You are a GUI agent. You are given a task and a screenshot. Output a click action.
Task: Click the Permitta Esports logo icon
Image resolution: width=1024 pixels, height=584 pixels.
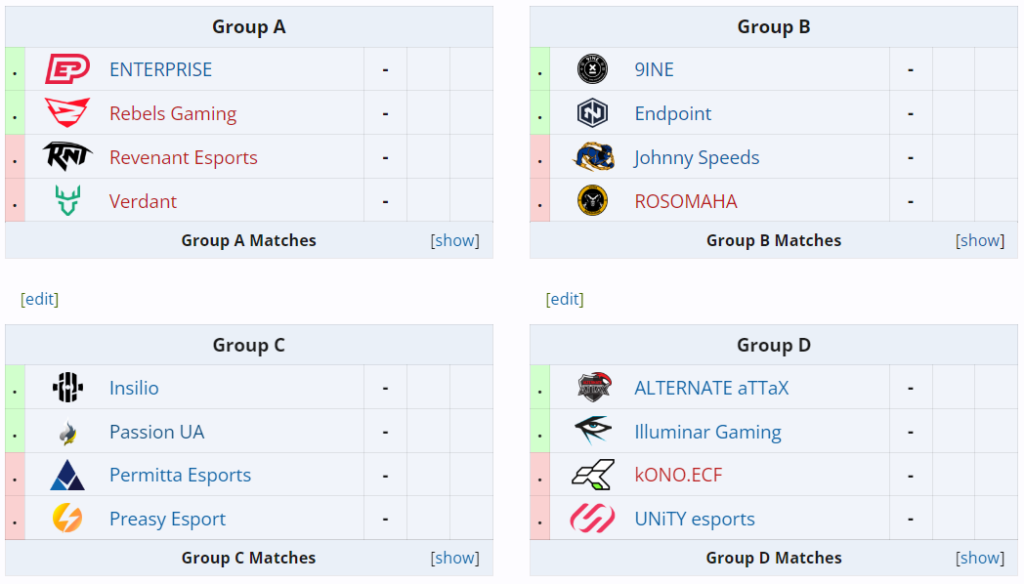click(67, 475)
